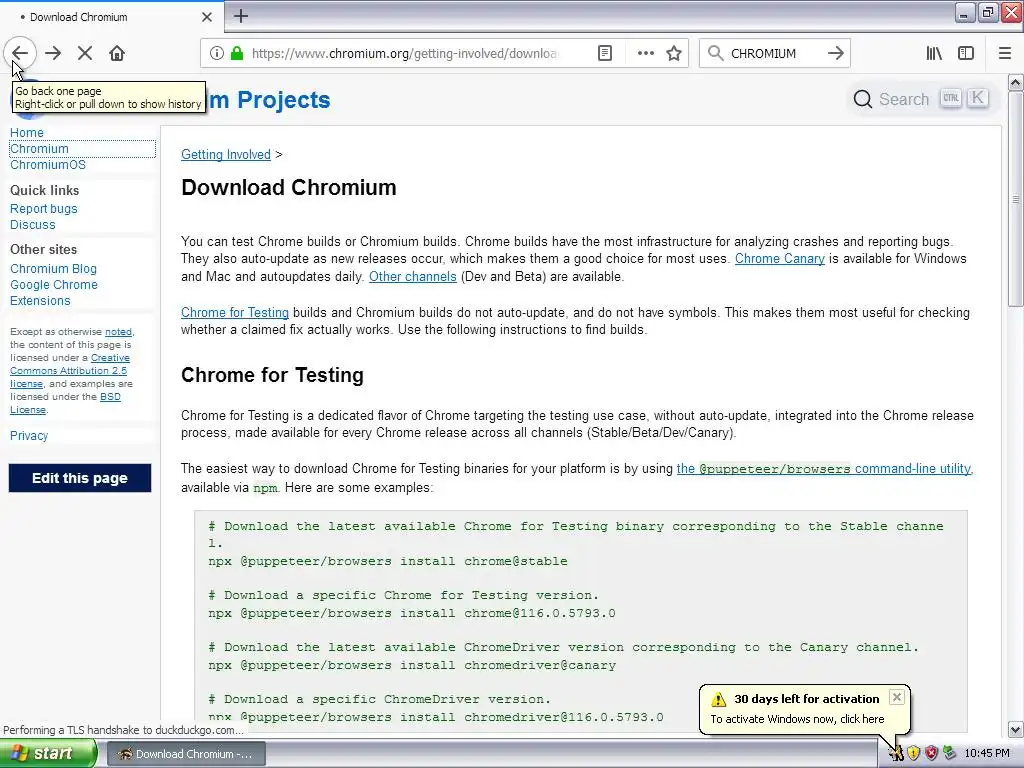
Task: Click the yellow security shield tray icon
Action: (914, 754)
